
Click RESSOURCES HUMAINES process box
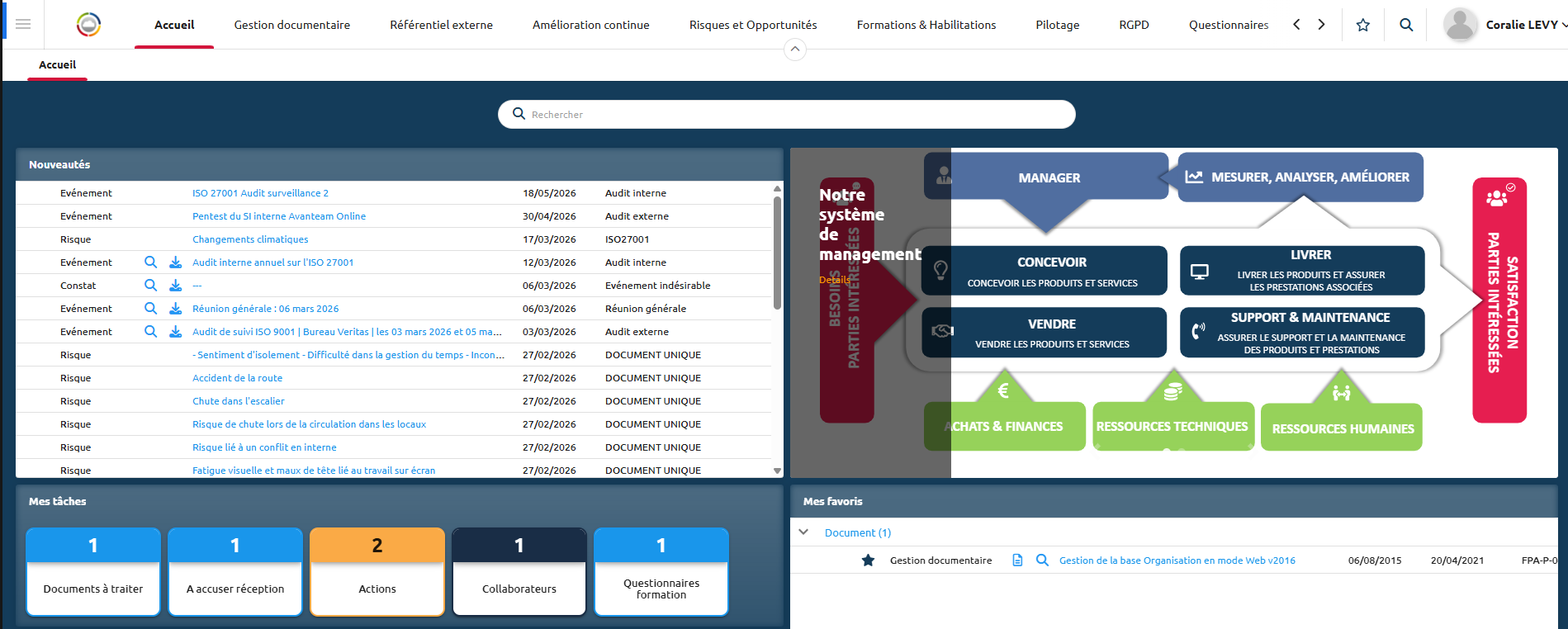[1343, 428]
